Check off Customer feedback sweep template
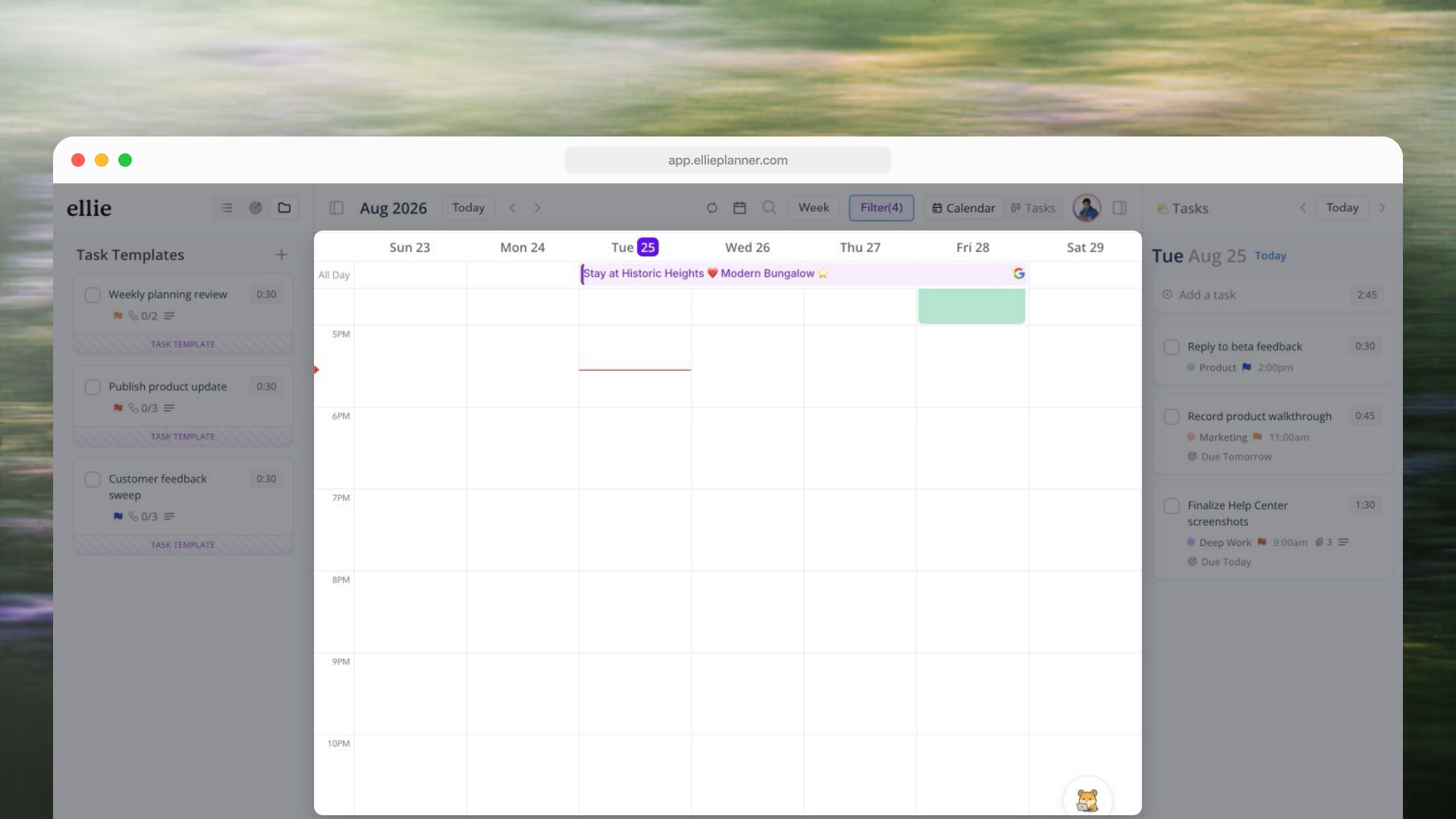The width and height of the screenshot is (1456, 819). coord(93,480)
